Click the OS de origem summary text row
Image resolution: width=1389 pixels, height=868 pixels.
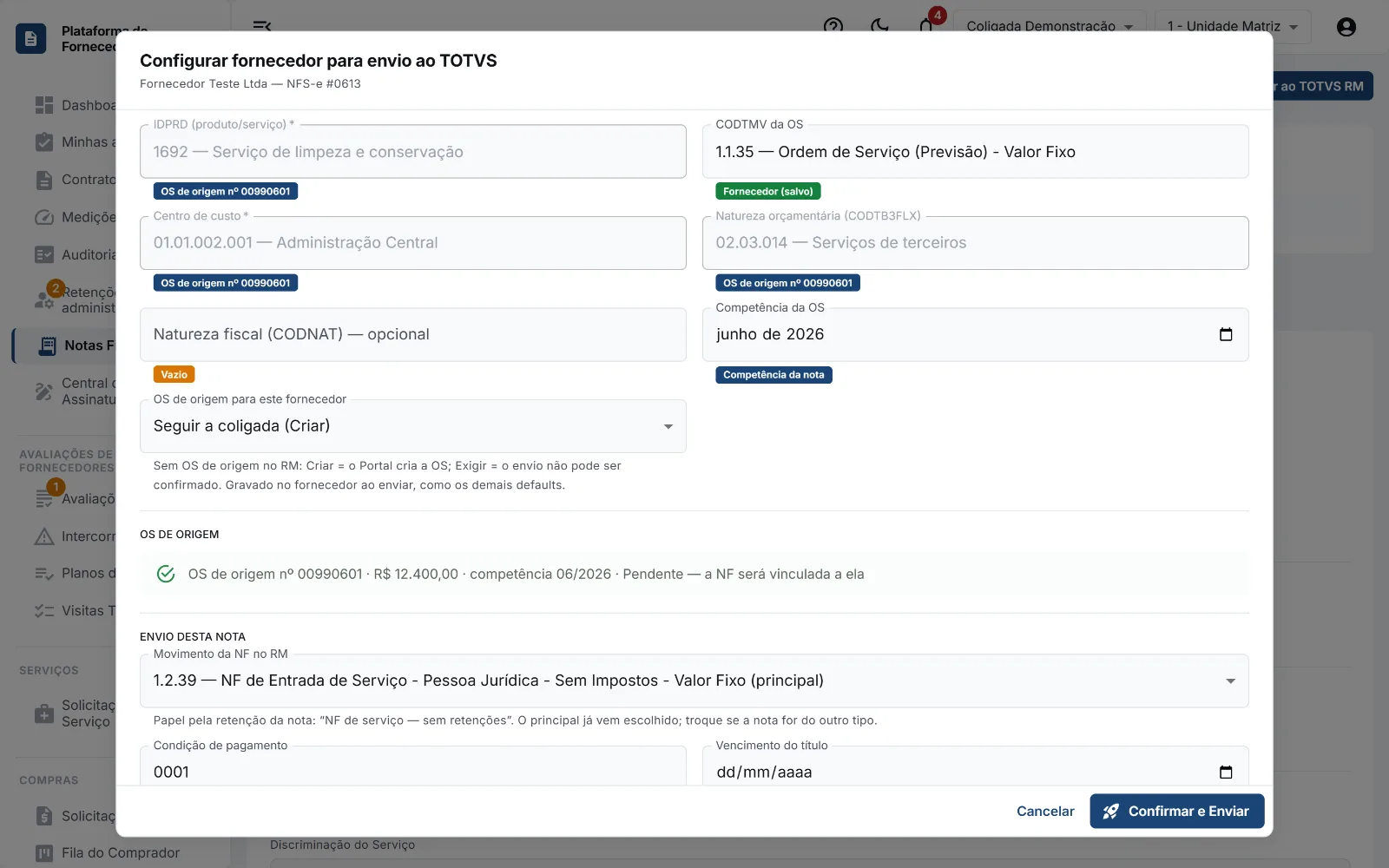(525, 574)
